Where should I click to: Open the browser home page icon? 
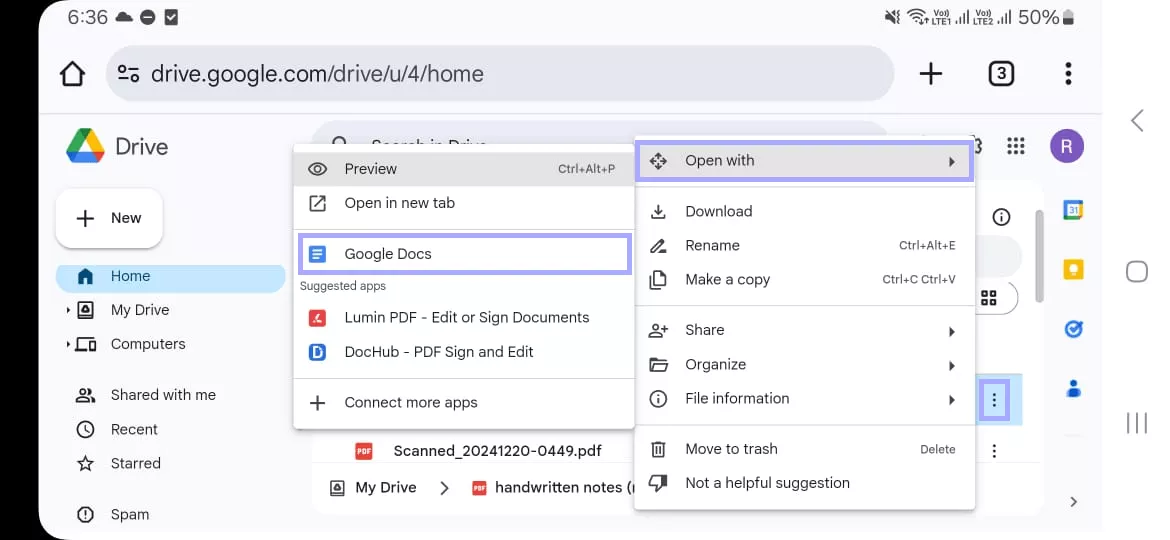tap(72, 74)
